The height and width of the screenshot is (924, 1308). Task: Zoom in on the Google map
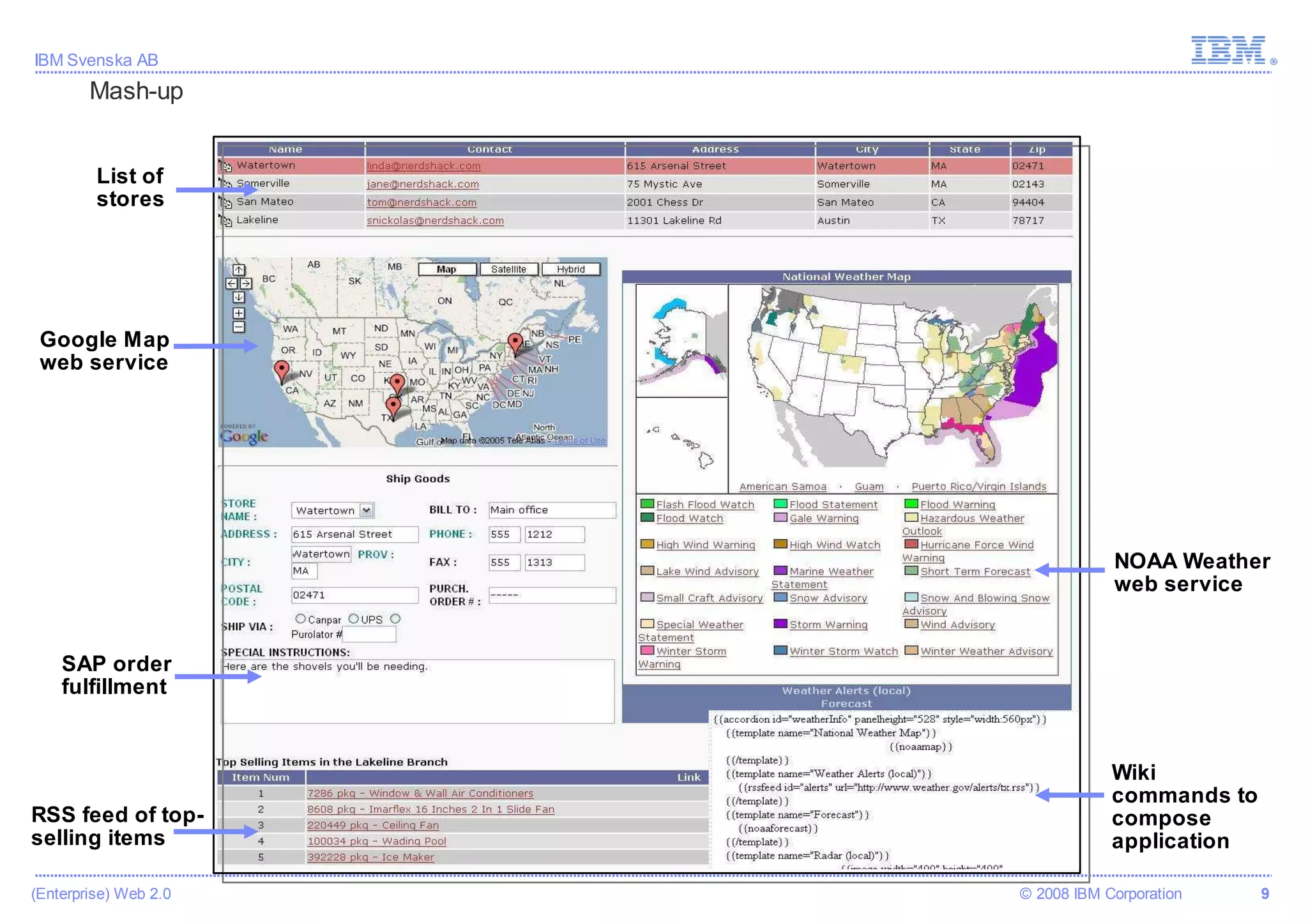(x=238, y=313)
